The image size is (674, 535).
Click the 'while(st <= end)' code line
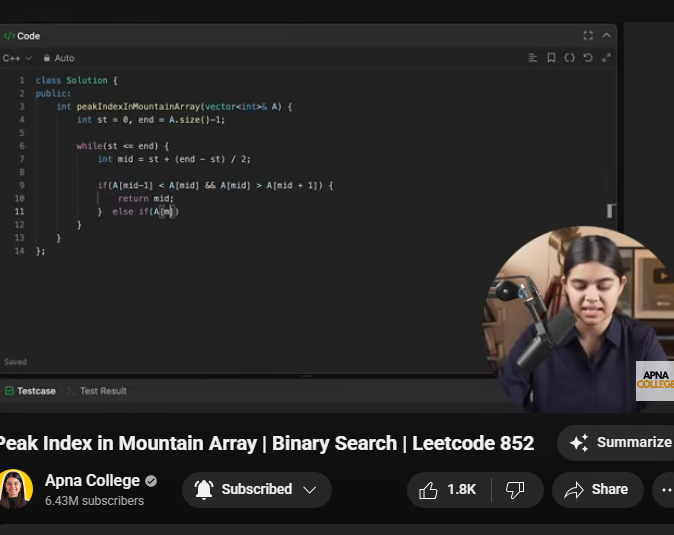[x=123, y=146]
